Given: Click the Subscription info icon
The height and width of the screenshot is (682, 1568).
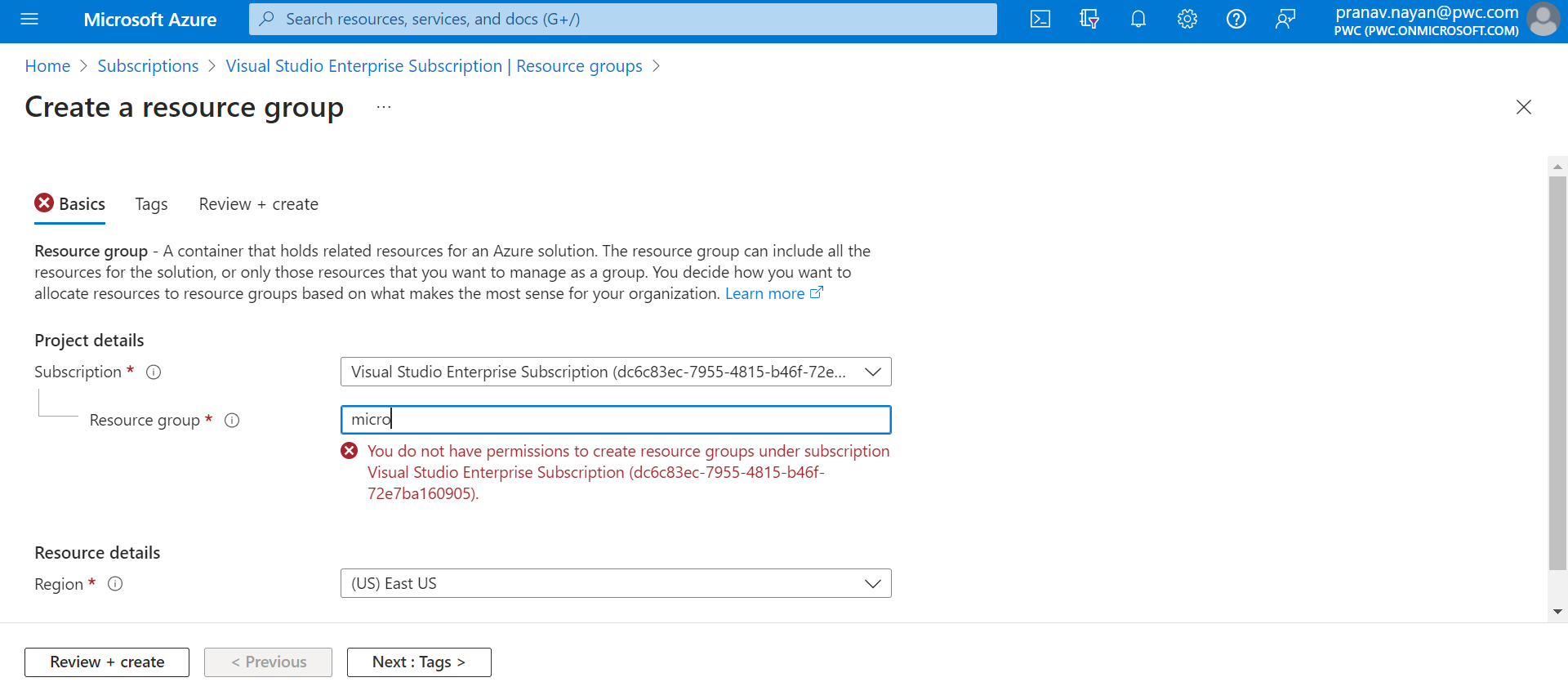Looking at the screenshot, I should tap(154, 372).
